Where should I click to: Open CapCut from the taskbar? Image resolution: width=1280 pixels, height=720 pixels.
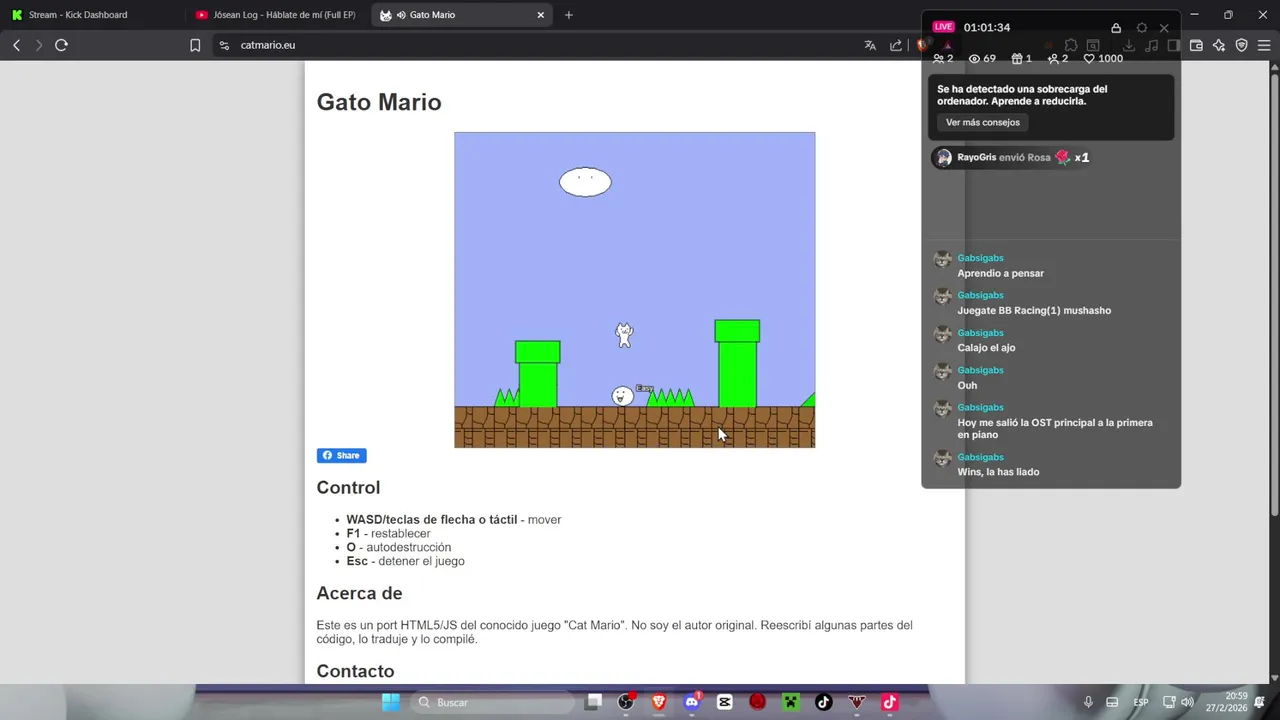pos(725,702)
